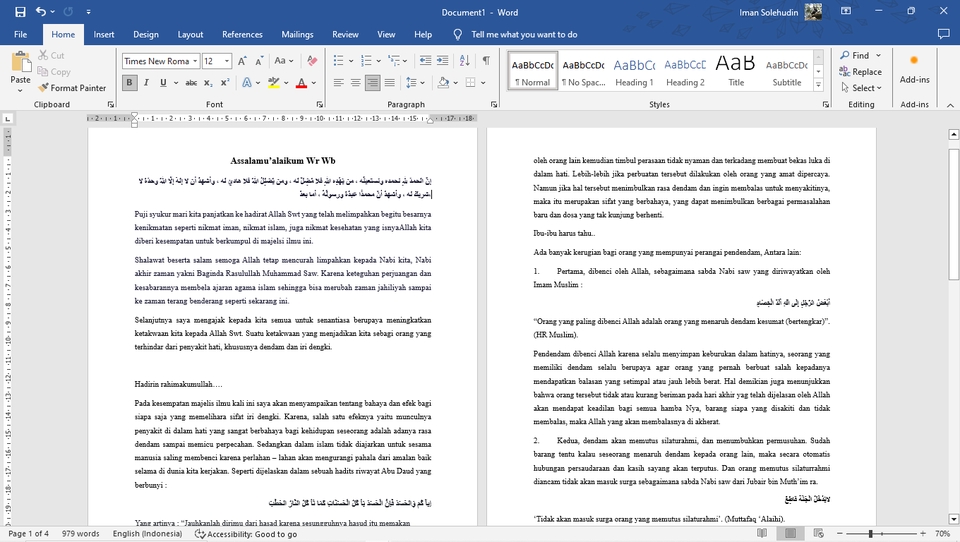The width and height of the screenshot is (960, 542).
Task: Click the Find button
Action: tap(855, 55)
